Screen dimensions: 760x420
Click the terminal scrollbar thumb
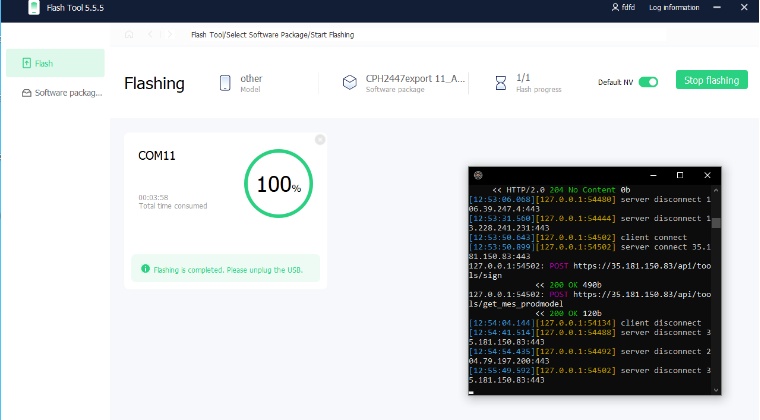coord(716,222)
